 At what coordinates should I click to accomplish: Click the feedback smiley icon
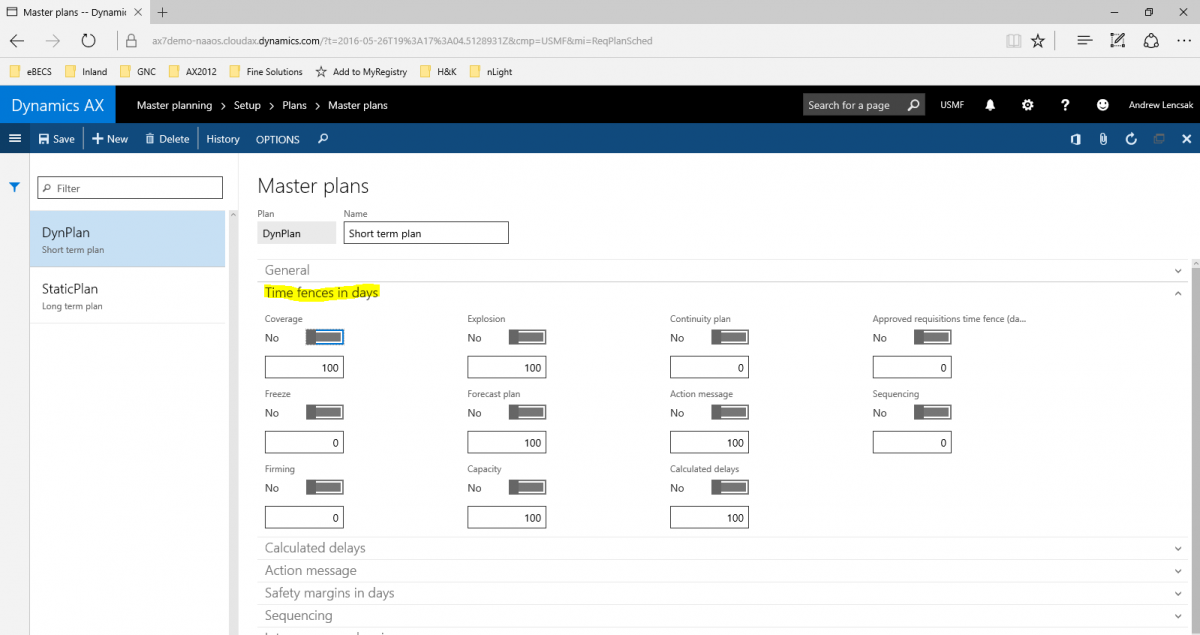point(1103,105)
